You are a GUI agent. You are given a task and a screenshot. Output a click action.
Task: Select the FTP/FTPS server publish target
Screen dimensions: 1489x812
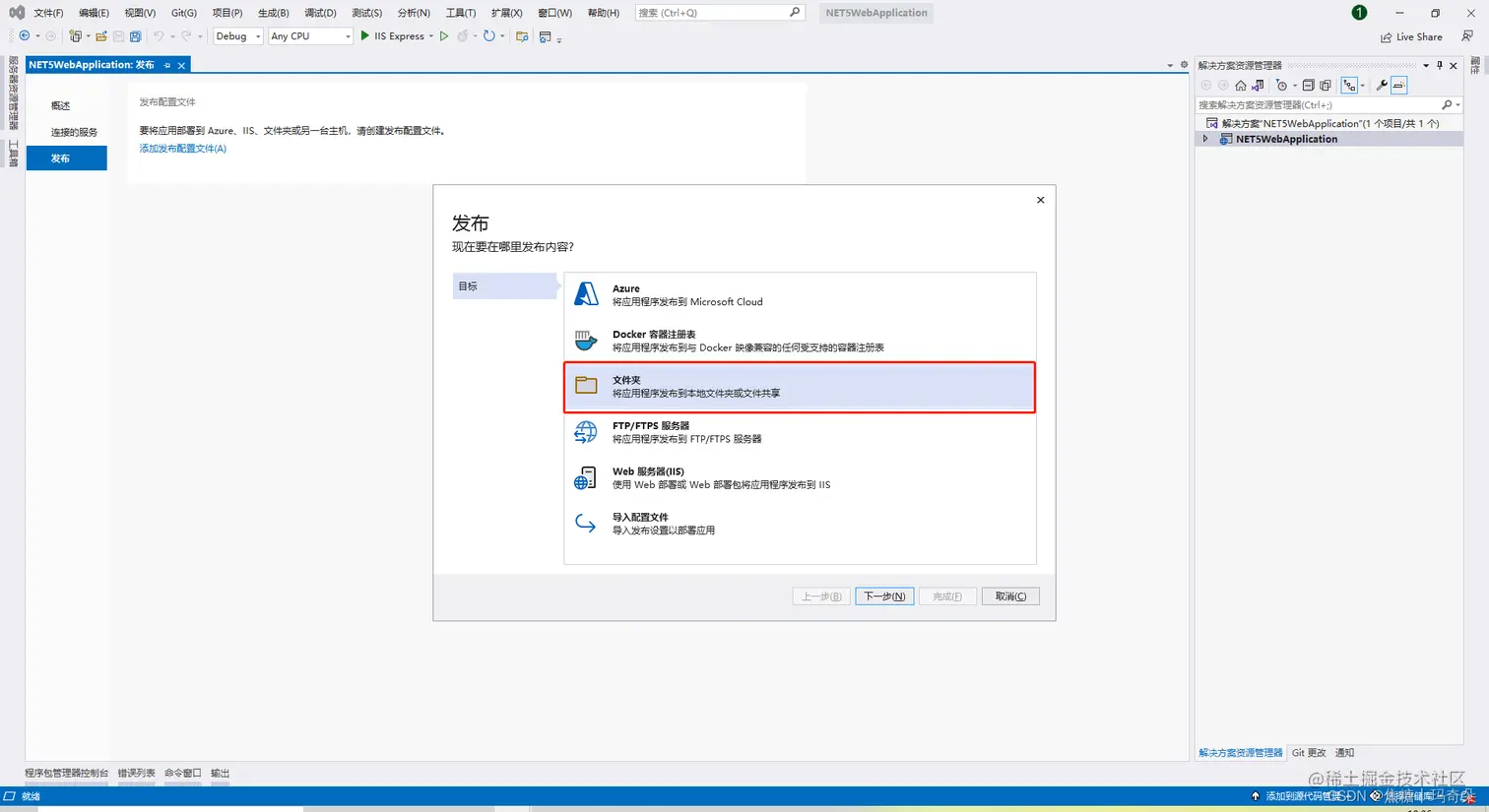pyautogui.click(x=800, y=432)
